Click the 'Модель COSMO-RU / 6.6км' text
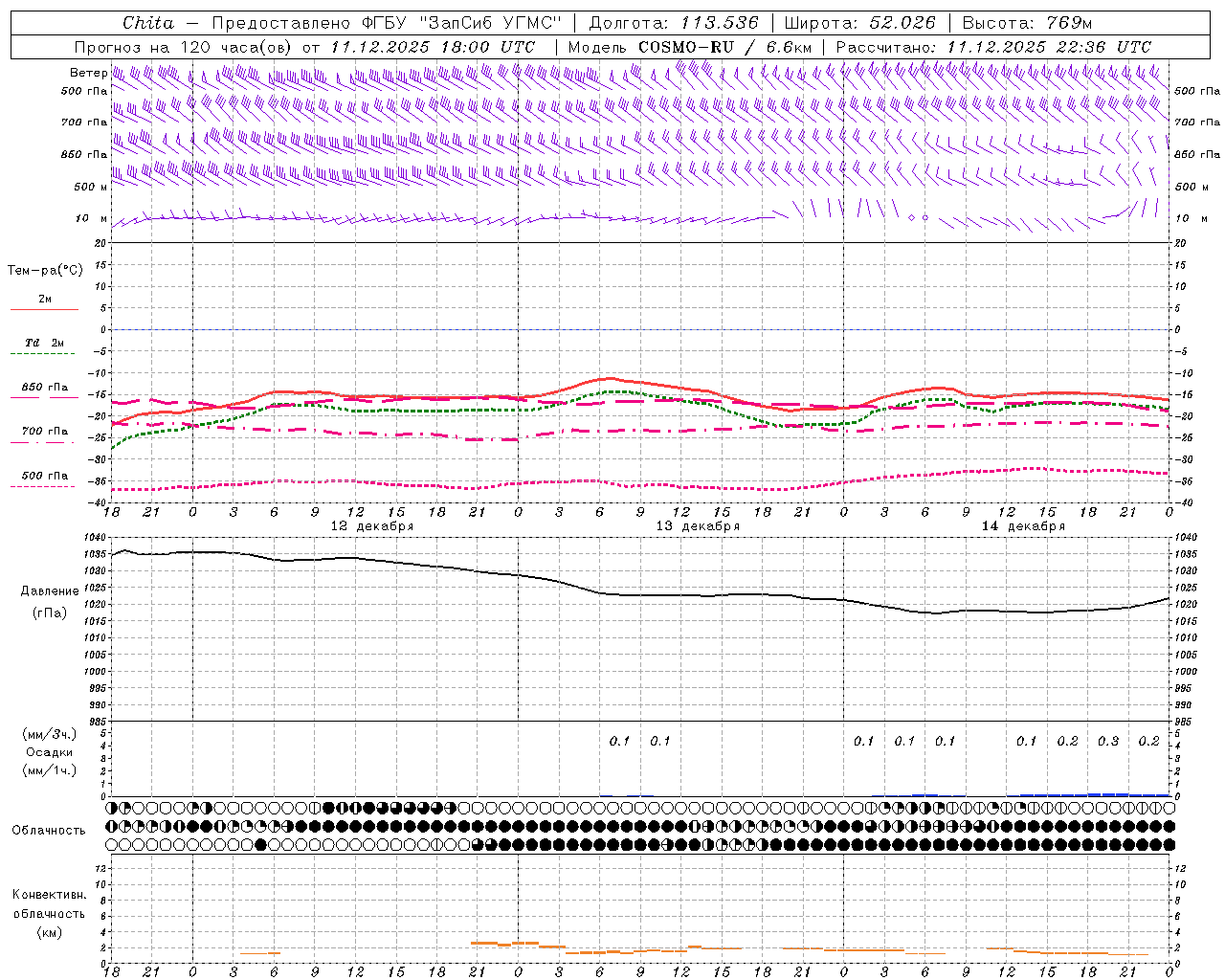The height and width of the screenshot is (980, 1225). tap(689, 47)
